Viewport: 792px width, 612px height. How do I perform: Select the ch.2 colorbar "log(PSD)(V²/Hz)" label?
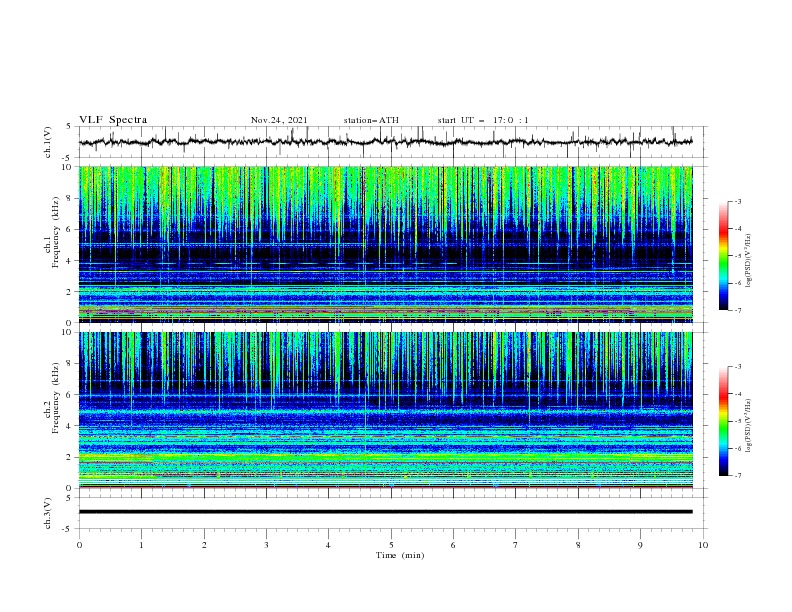pyautogui.click(x=749, y=425)
